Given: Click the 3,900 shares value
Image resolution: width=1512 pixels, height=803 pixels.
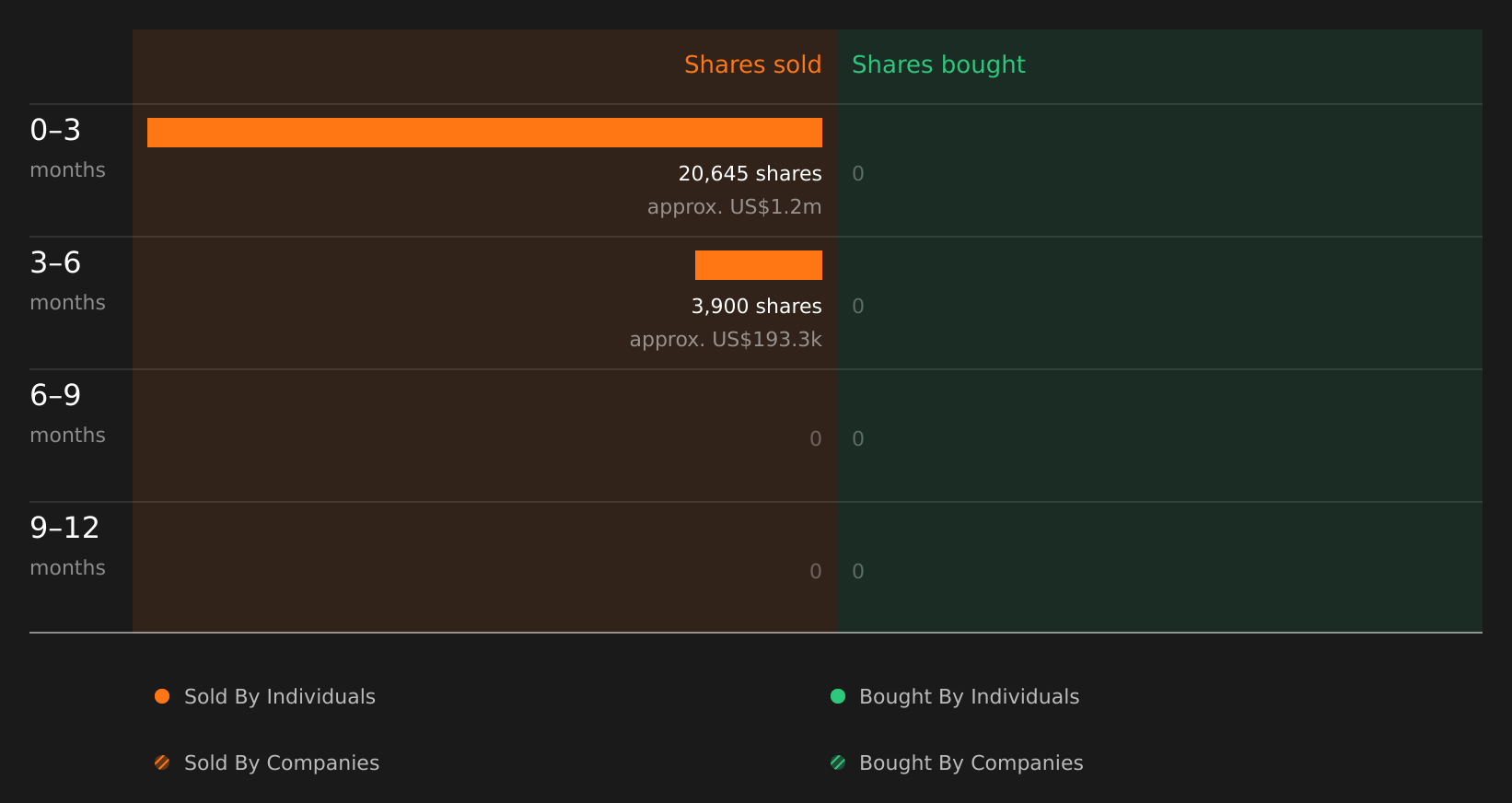Looking at the screenshot, I should tap(756, 307).
